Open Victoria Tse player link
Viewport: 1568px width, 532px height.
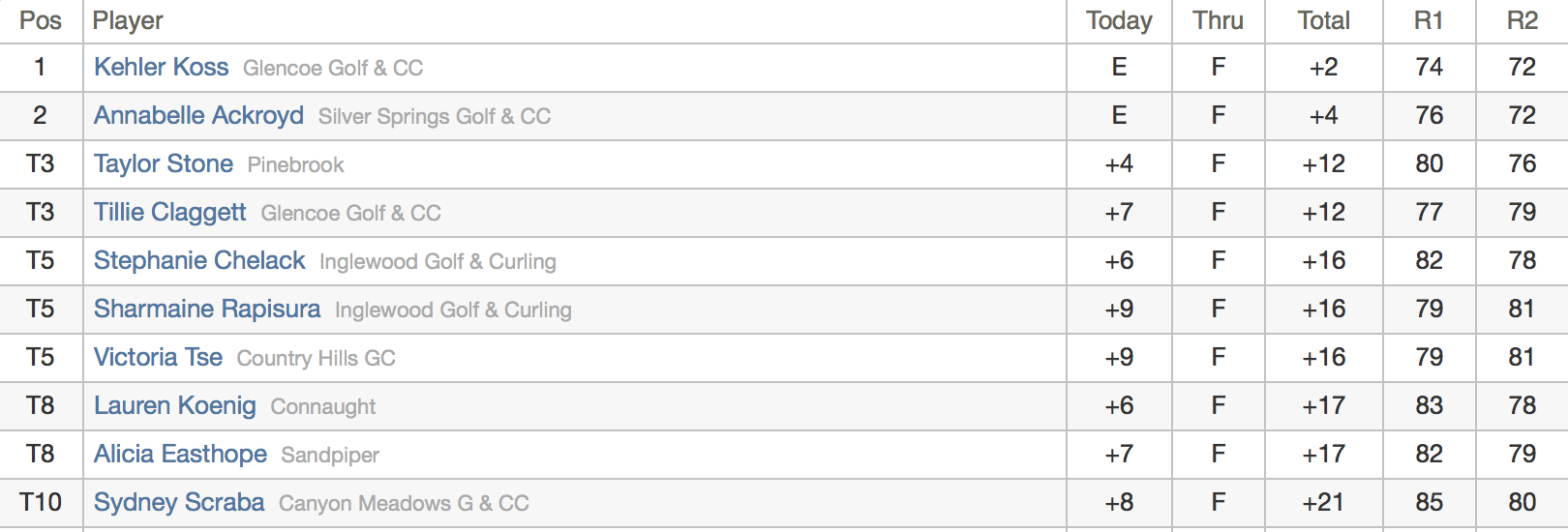coord(158,357)
